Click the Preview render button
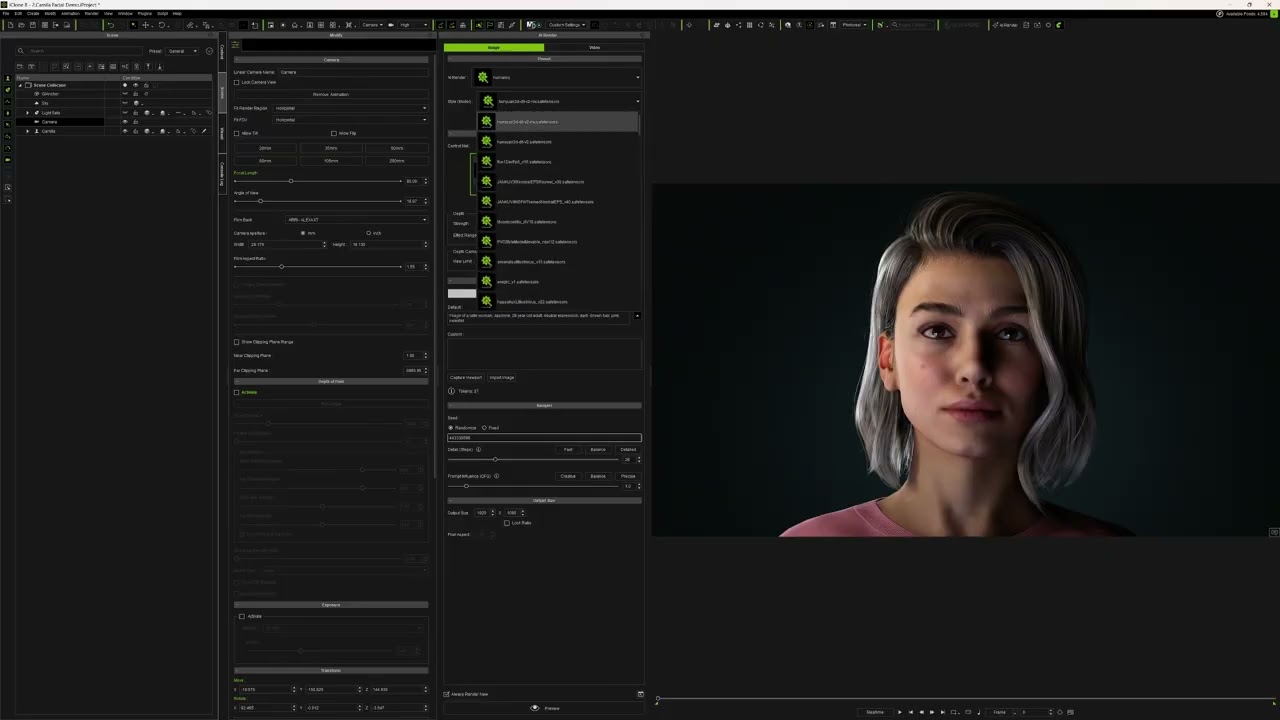Image resolution: width=1280 pixels, height=720 pixels. [x=545, y=708]
